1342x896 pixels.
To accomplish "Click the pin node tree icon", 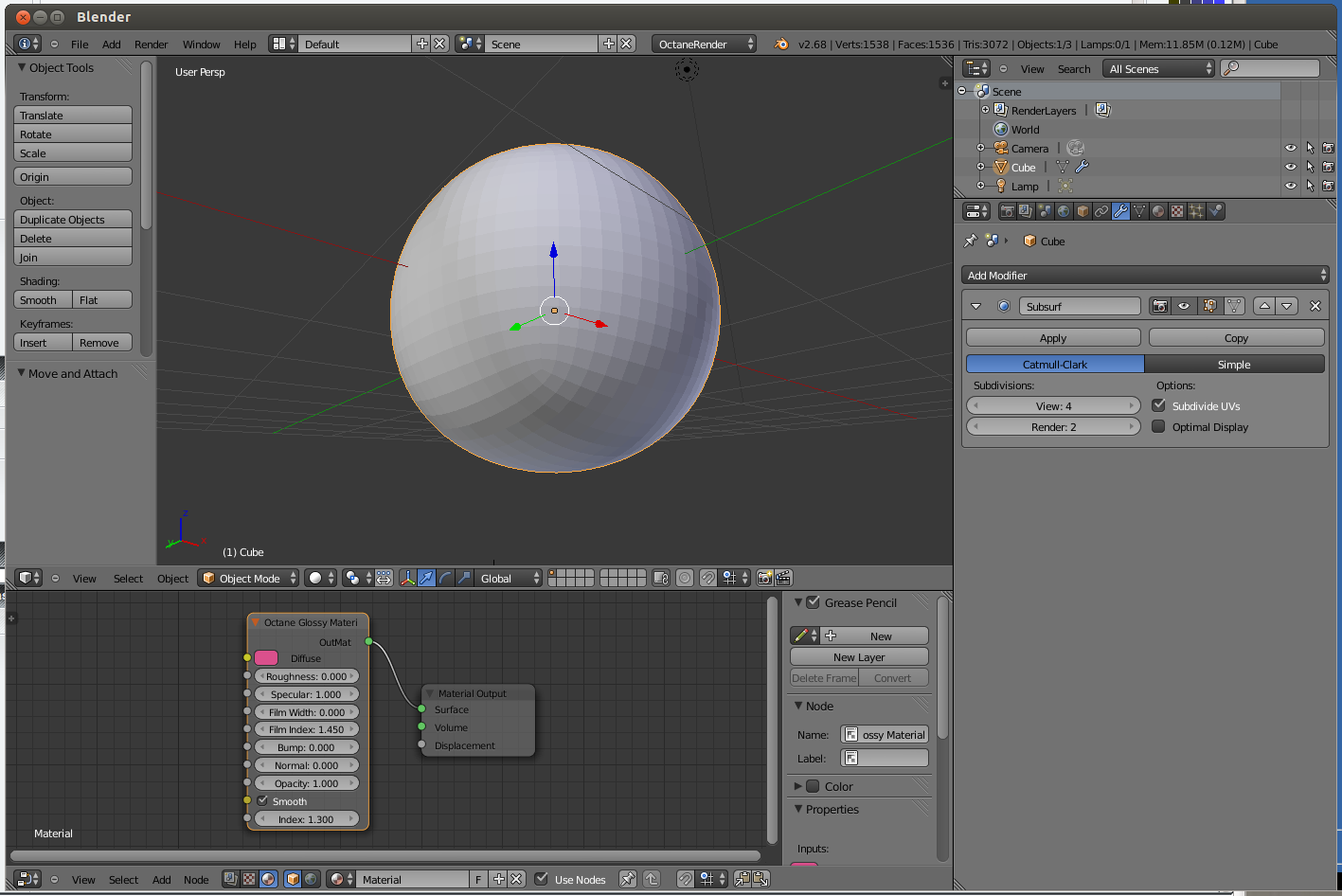I will pyautogui.click(x=628, y=879).
